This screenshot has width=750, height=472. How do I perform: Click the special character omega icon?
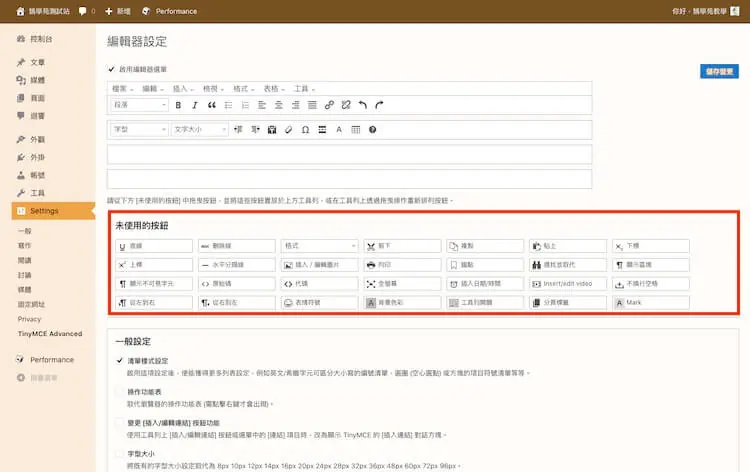click(x=305, y=130)
